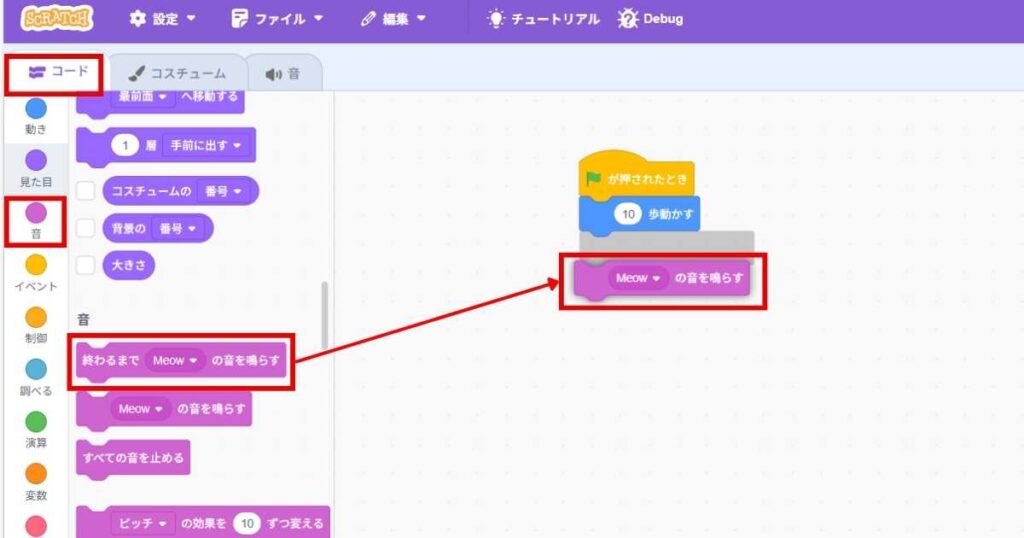The width and height of the screenshot is (1024, 538).
Task: Switch to the コスチューム tab
Action: coord(177,73)
